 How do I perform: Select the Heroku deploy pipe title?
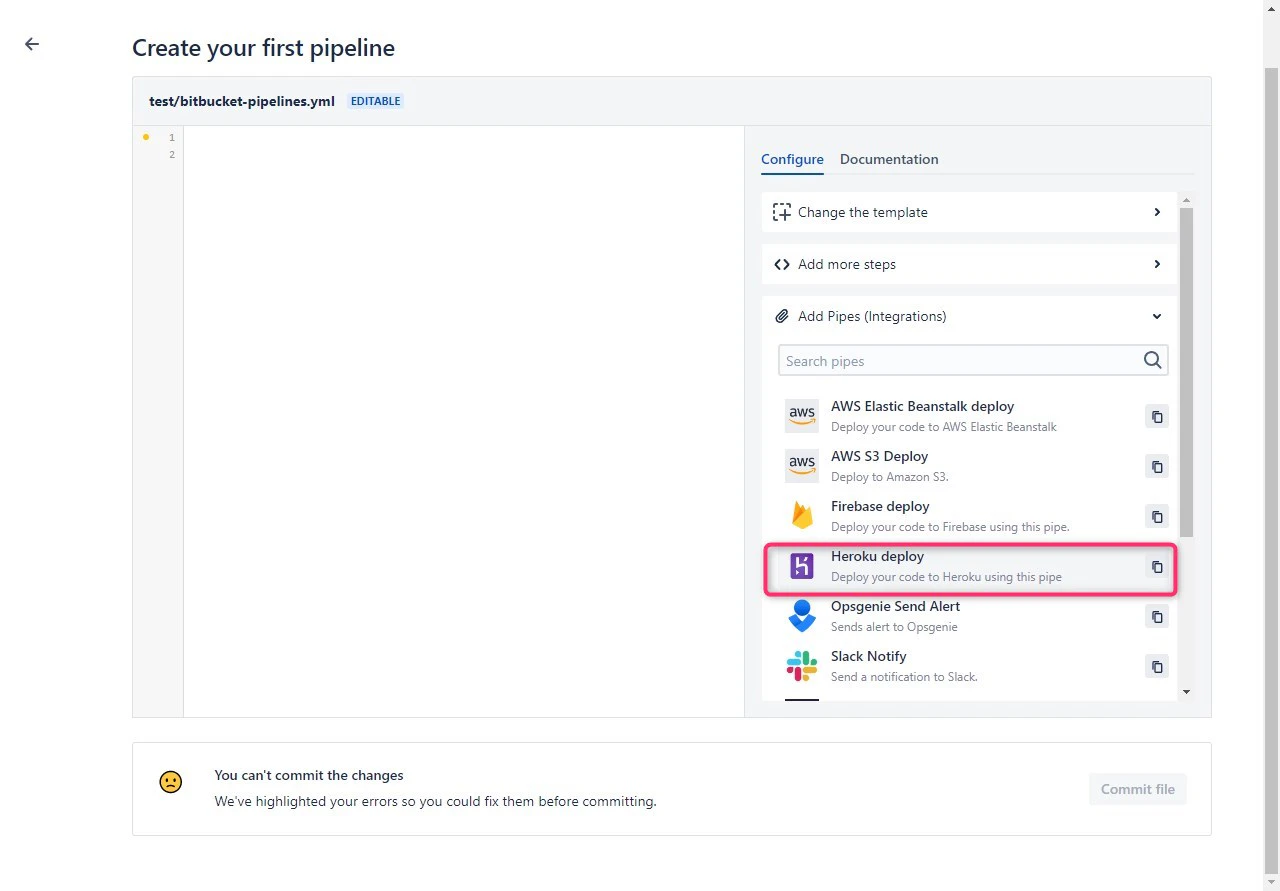click(x=877, y=556)
